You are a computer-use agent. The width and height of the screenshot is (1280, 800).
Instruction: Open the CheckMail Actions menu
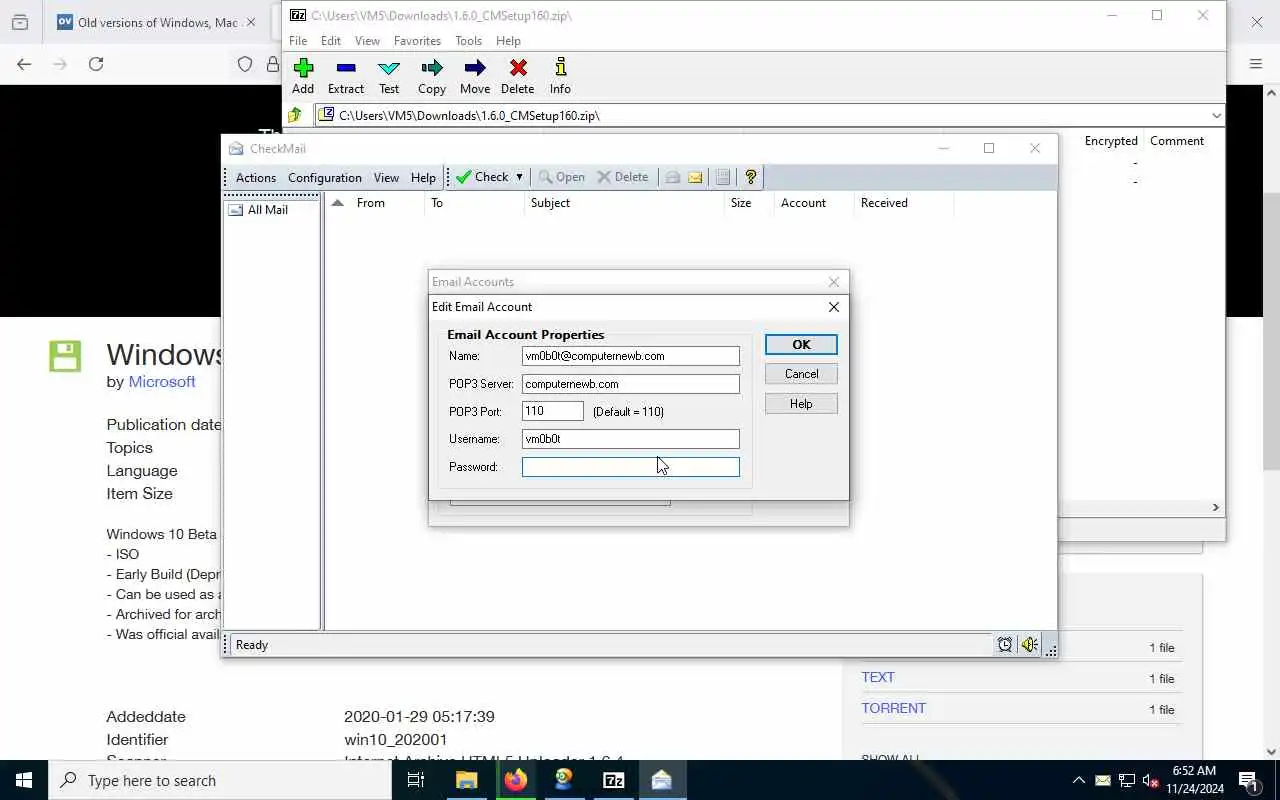tap(256, 177)
